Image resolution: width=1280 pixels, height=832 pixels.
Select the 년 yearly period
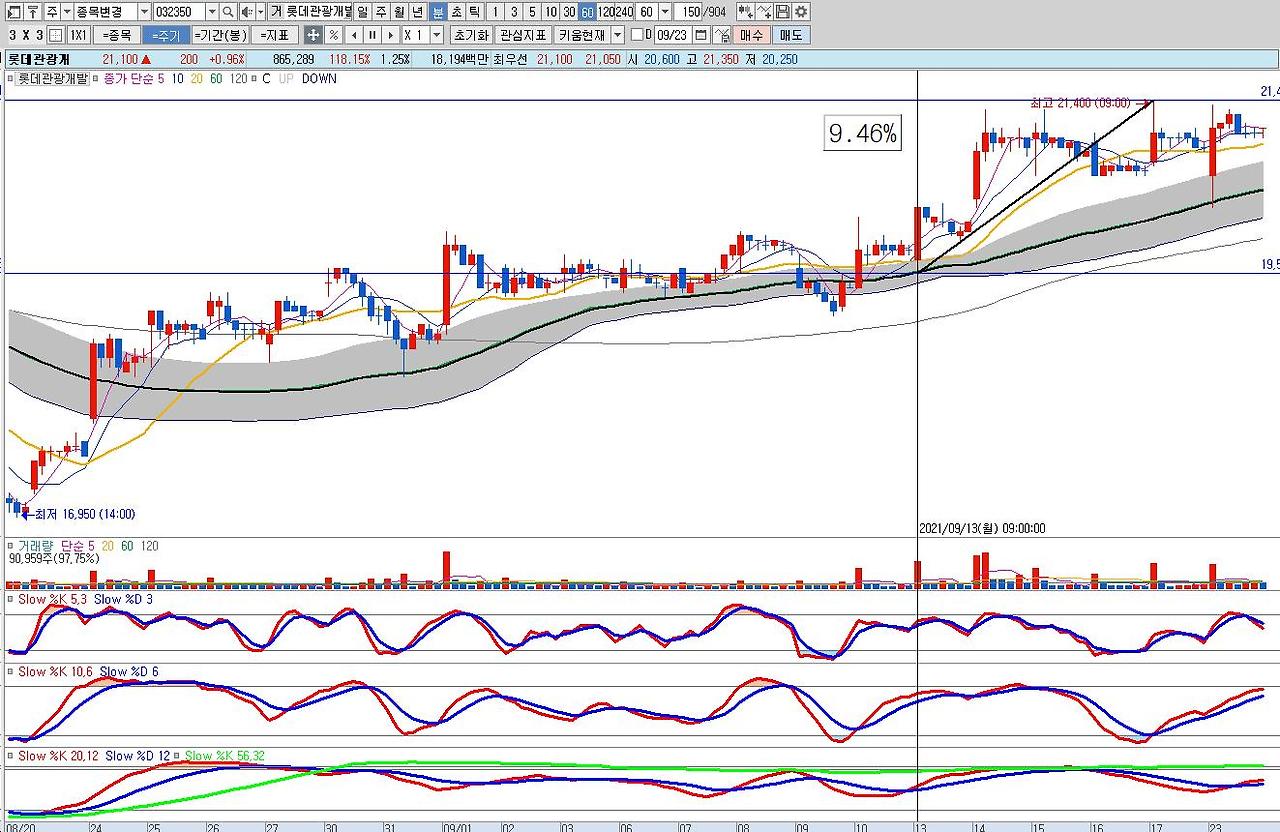418,12
